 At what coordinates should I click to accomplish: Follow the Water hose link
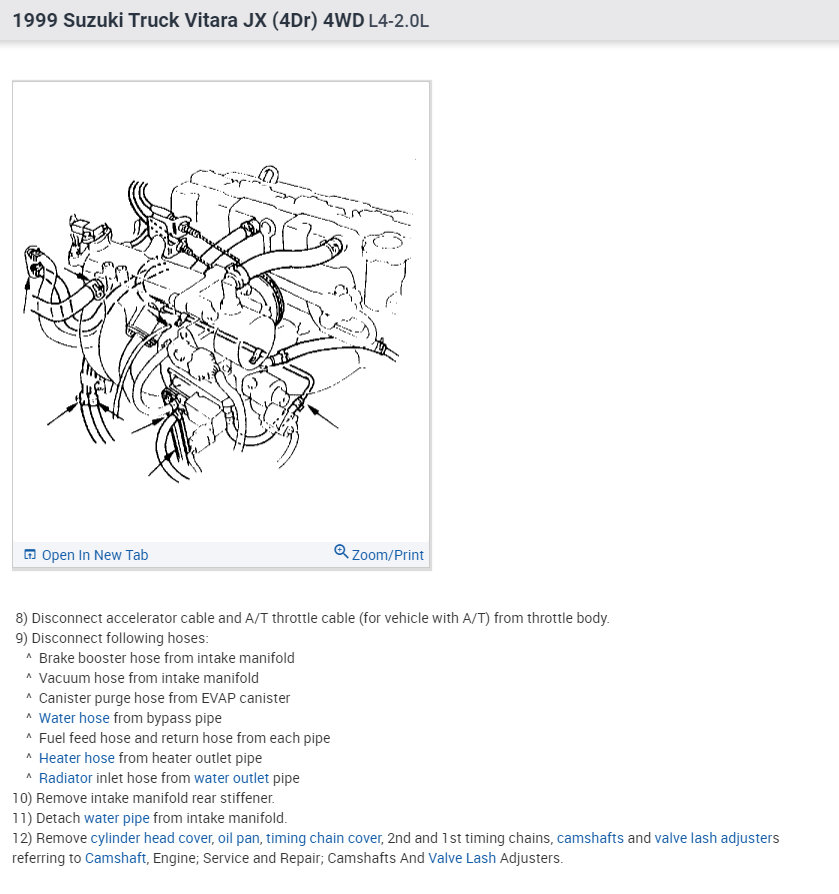point(74,718)
